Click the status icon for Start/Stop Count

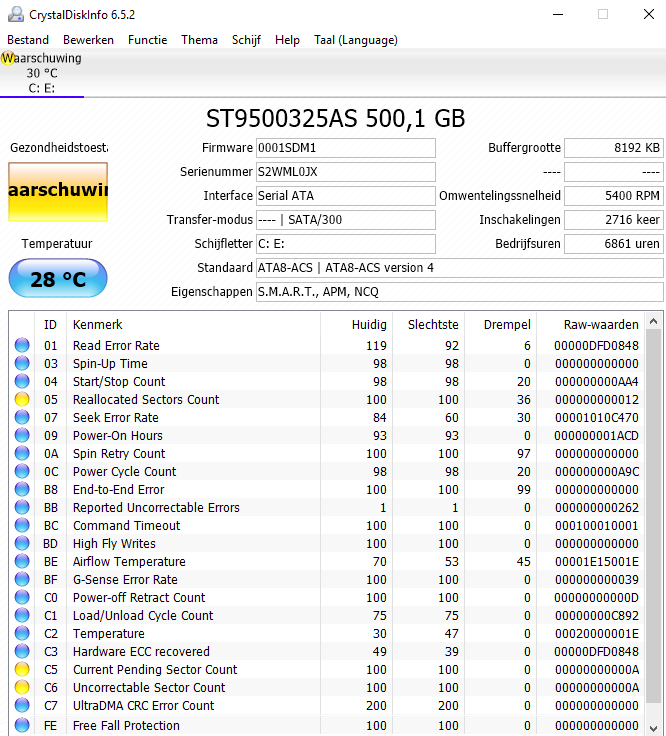tap(22, 381)
